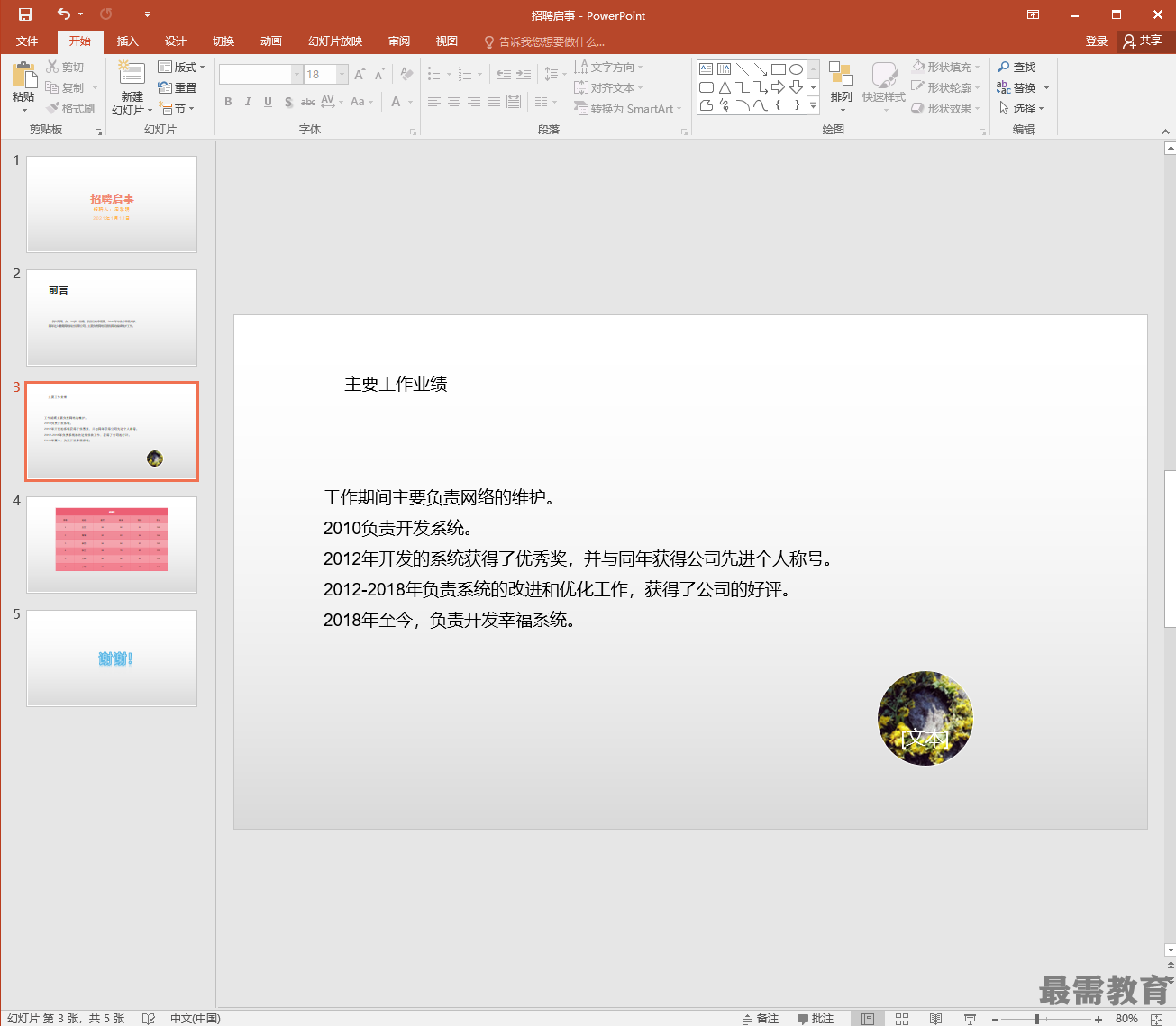This screenshot has width=1176, height=1026.
Task: Adjust the zoom slider handle
Action: click(1038, 1019)
